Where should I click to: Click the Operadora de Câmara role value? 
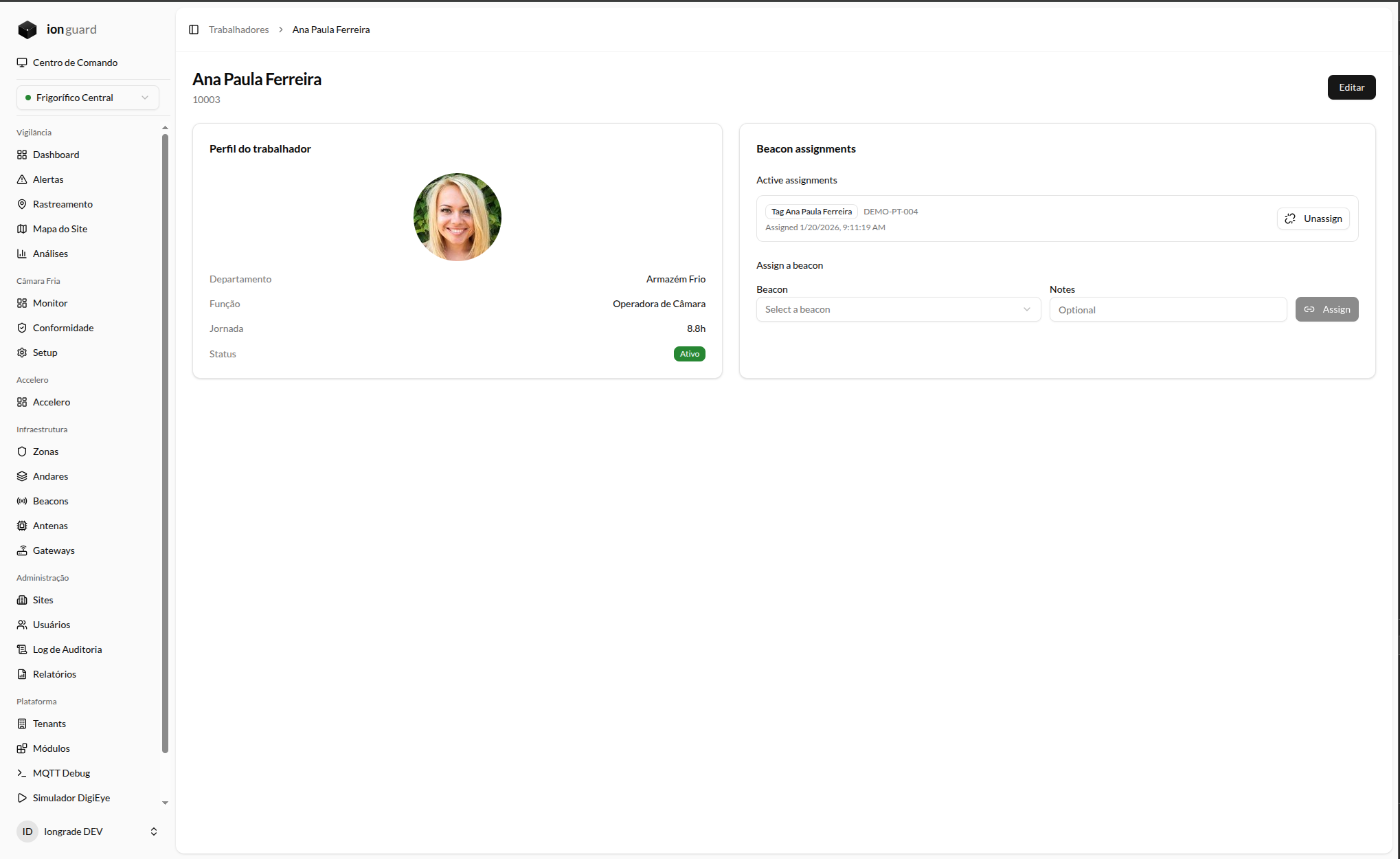(x=659, y=304)
